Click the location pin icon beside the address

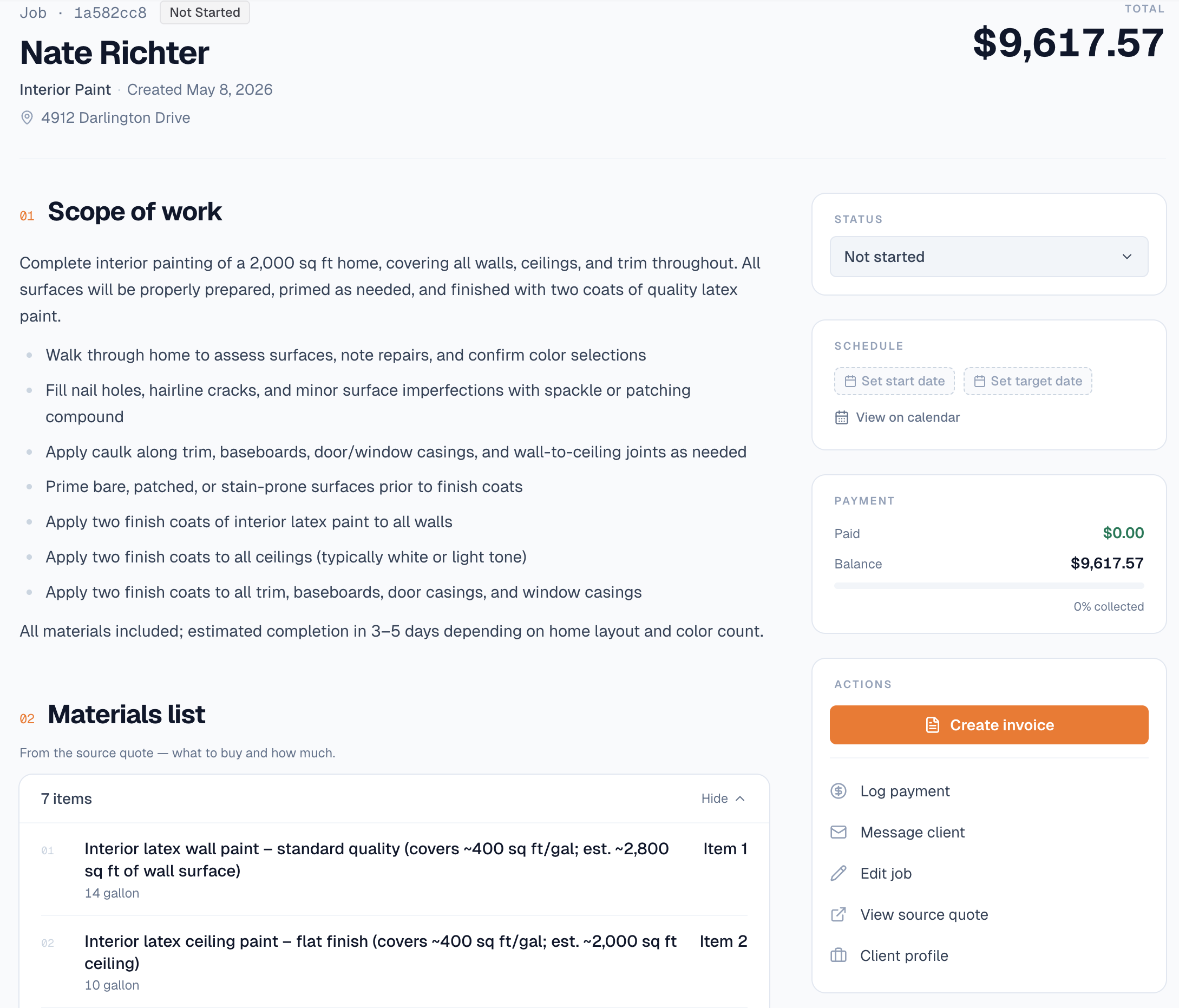click(x=27, y=118)
